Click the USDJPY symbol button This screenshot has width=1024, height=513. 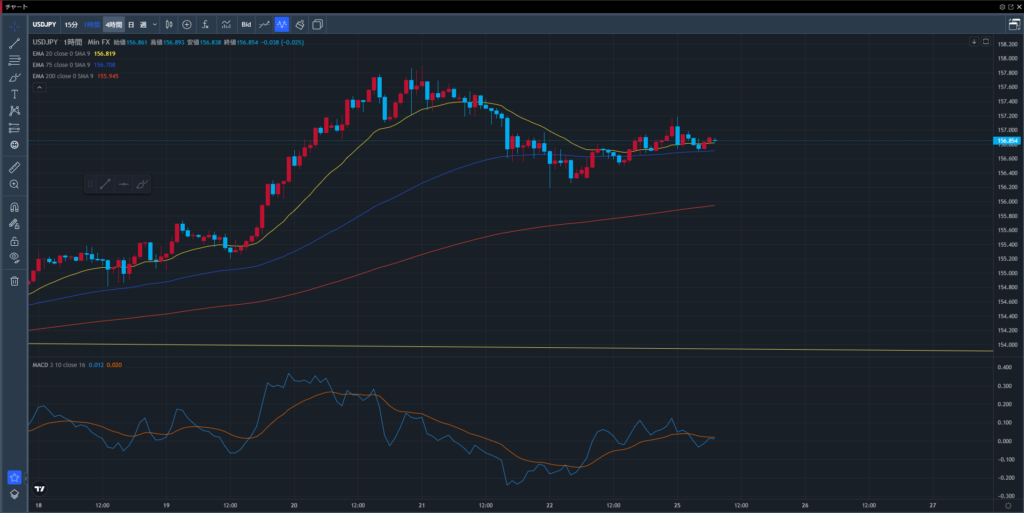tap(43, 23)
